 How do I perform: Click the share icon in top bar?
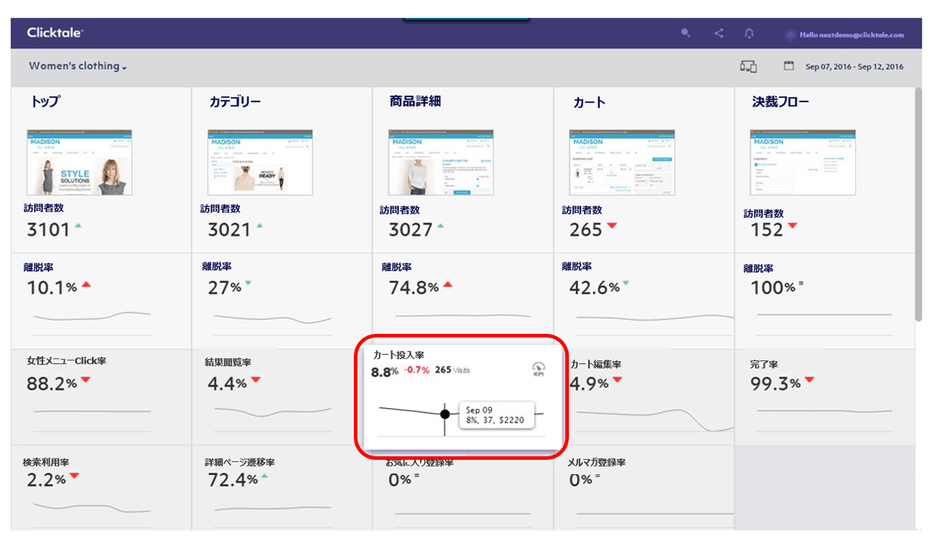pos(718,33)
